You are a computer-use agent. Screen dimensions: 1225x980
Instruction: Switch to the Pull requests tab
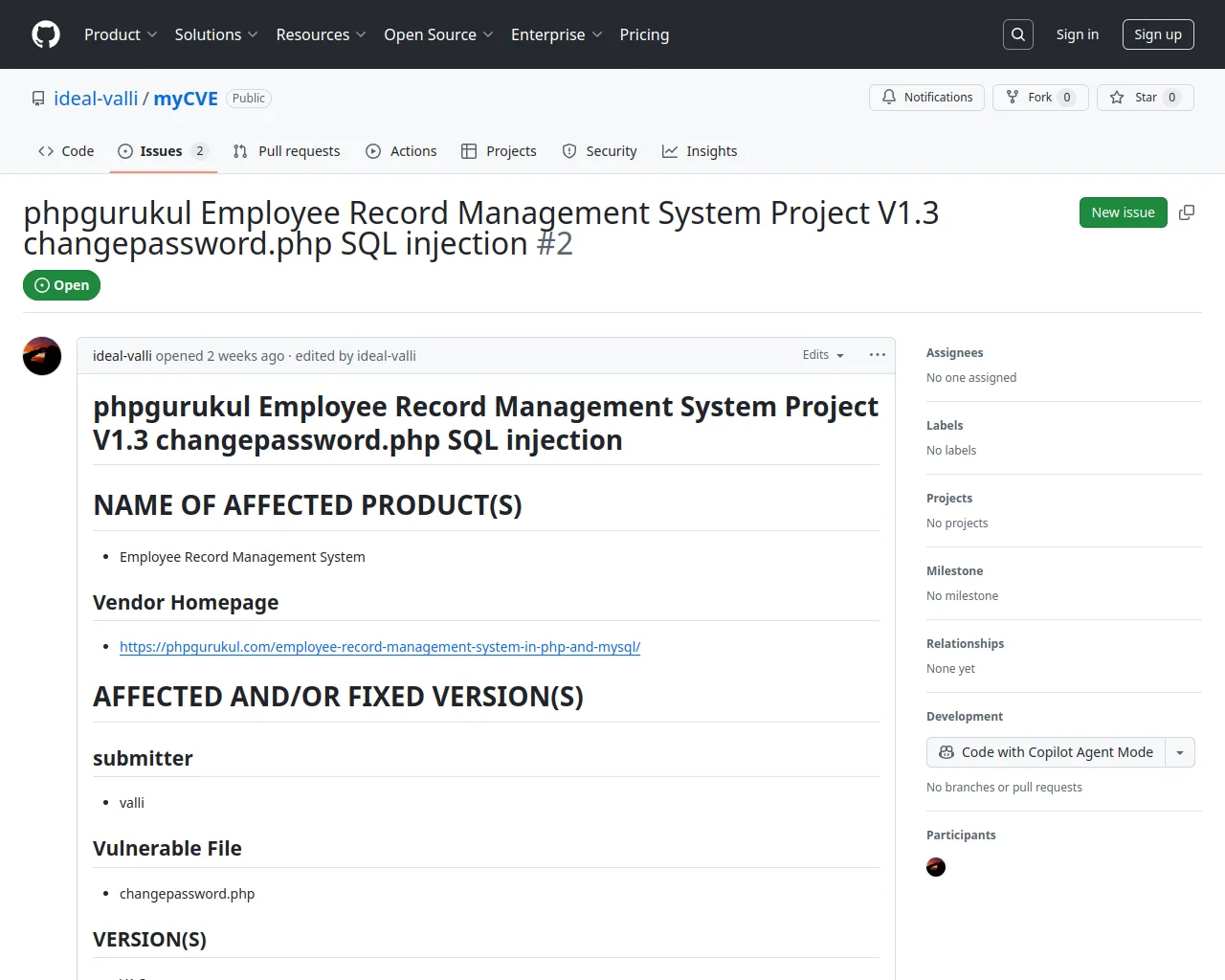pyautogui.click(x=286, y=151)
